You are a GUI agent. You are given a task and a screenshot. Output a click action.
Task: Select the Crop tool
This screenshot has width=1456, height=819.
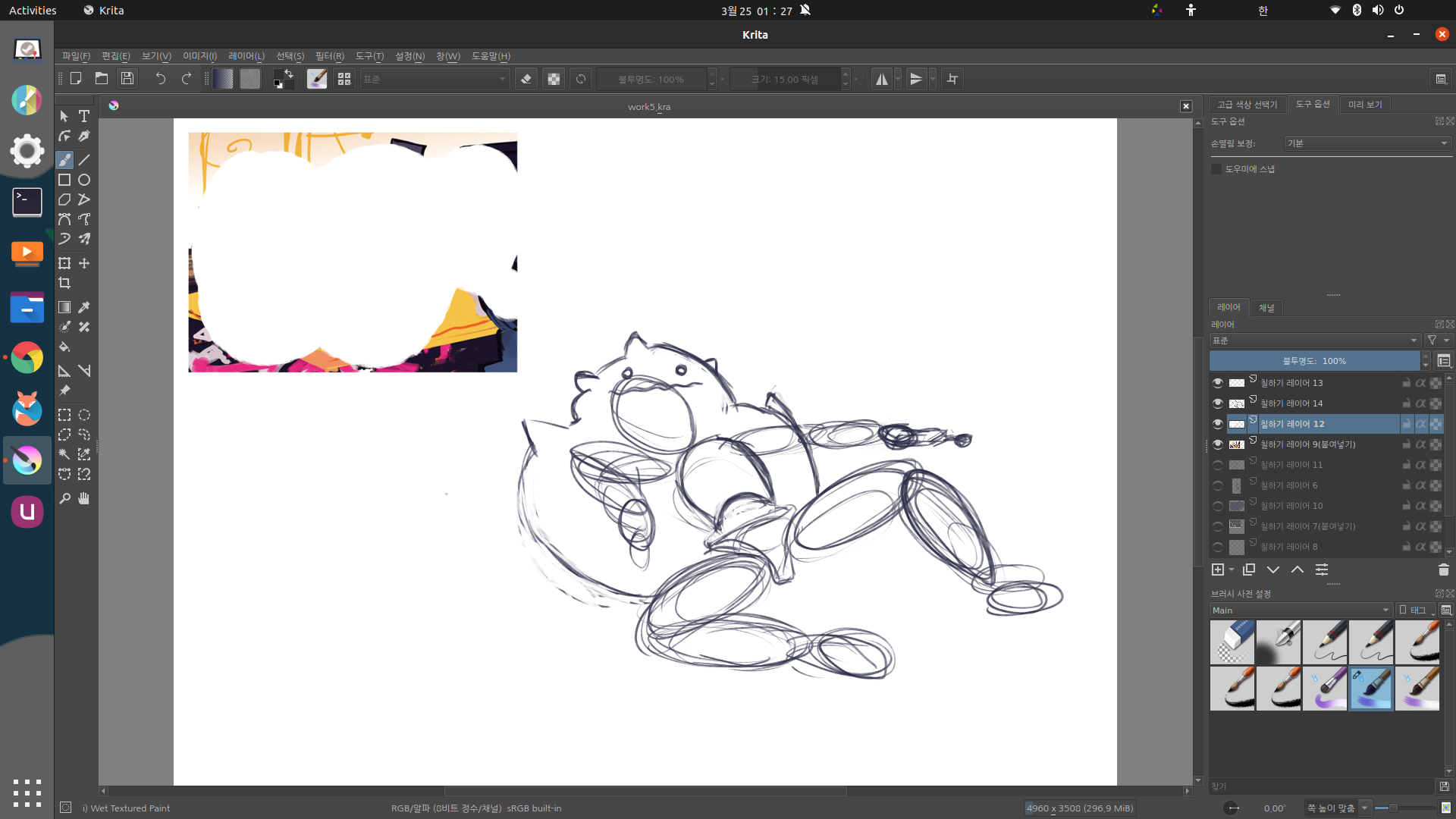[64, 283]
